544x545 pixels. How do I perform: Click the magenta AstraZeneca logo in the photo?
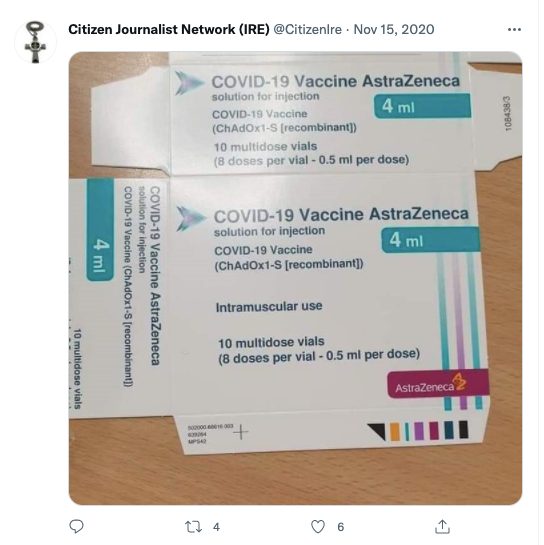click(438, 384)
